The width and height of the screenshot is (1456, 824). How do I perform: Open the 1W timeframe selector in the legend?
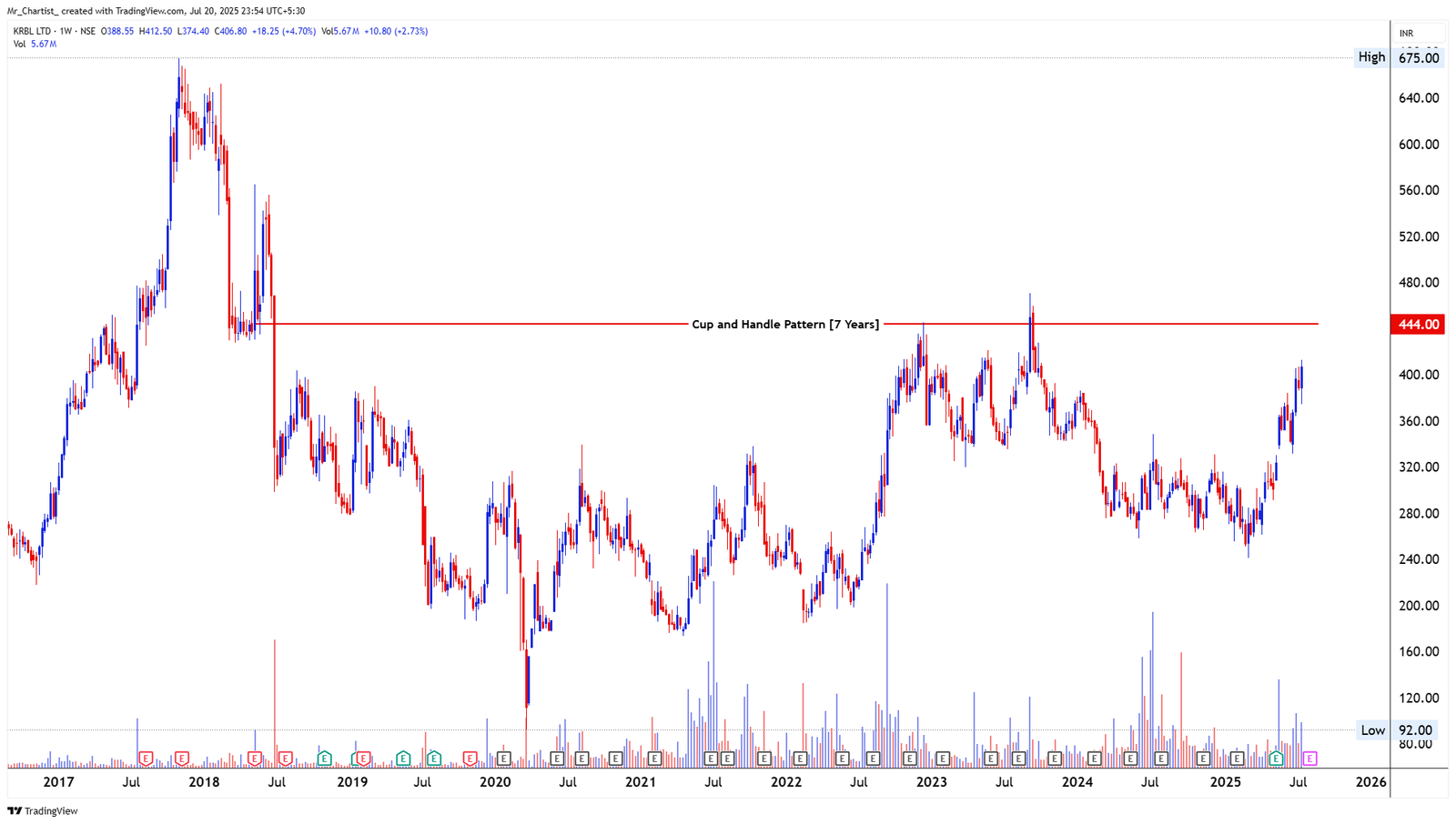pos(67,30)
